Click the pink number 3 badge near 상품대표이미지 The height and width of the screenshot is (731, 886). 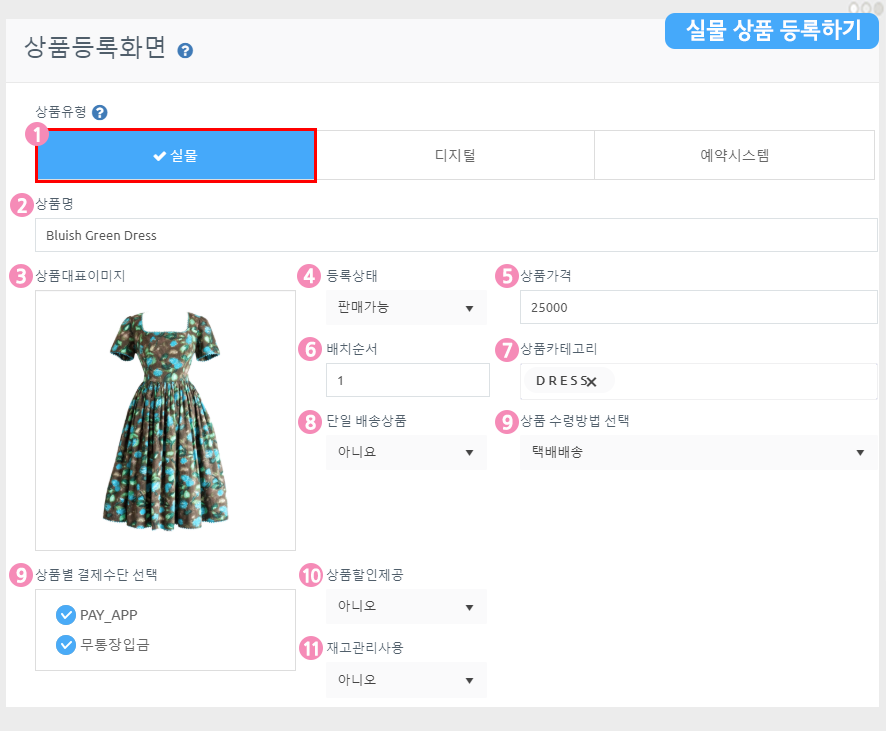click(x=20, y=276)
